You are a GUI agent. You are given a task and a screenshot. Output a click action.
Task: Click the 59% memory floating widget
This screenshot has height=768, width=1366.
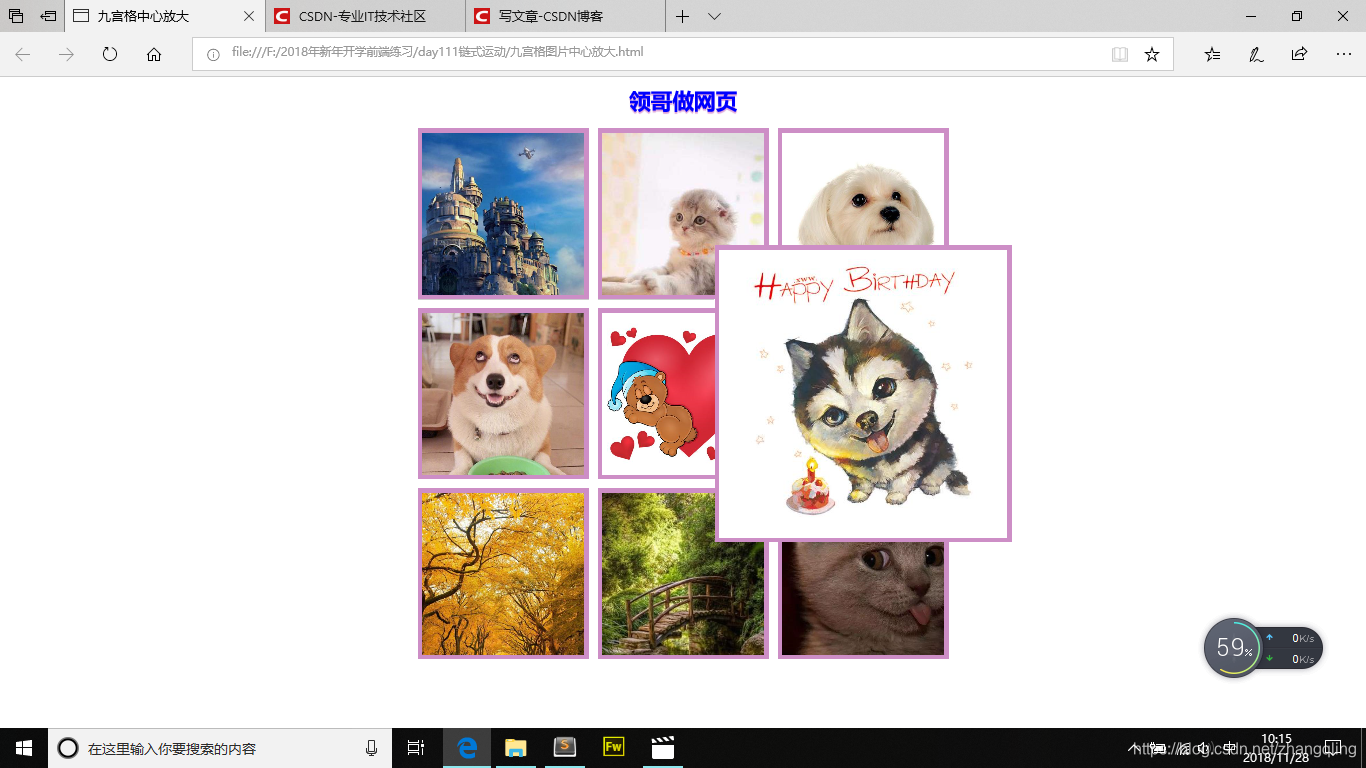click(1234, 648)
